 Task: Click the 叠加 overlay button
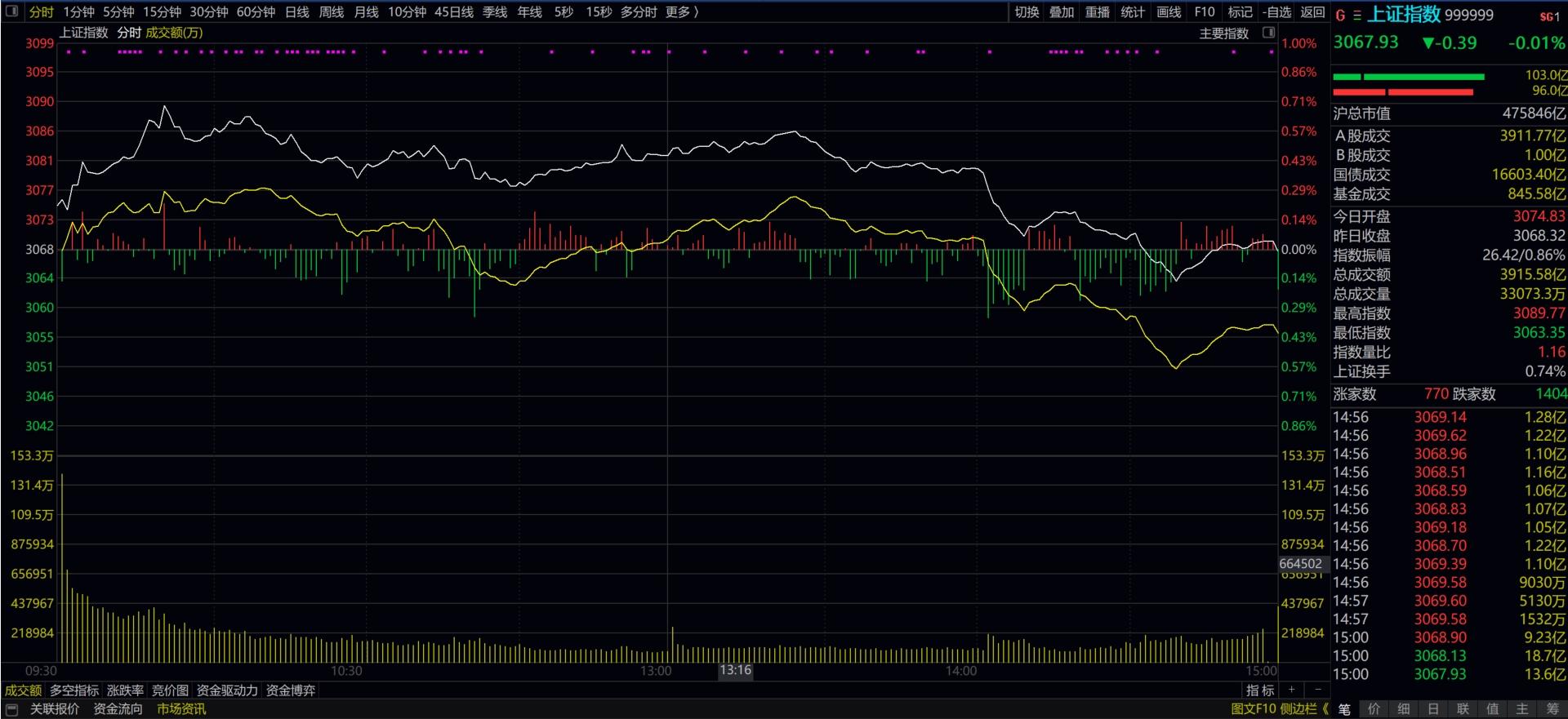coord(1062,11)
